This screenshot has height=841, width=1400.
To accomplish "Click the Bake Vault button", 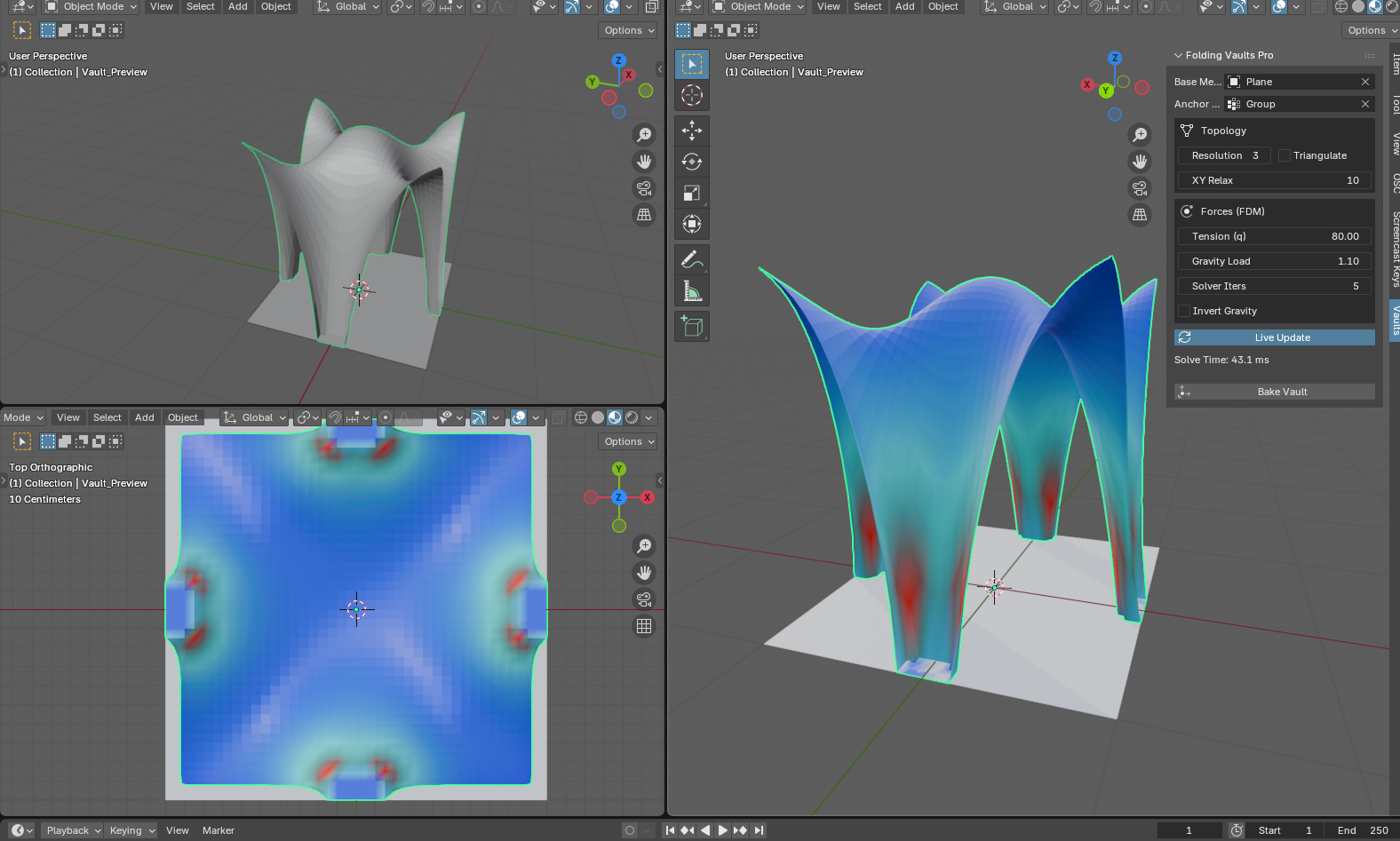I will (x=1275, y=392).
